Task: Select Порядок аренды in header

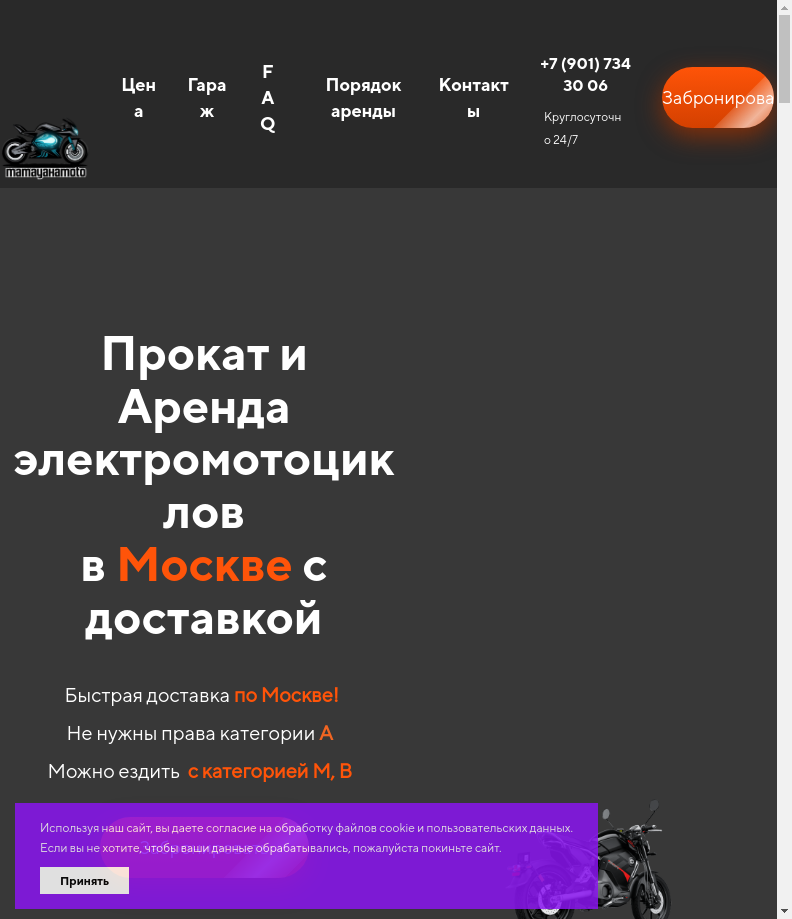Action: (363, 98)
